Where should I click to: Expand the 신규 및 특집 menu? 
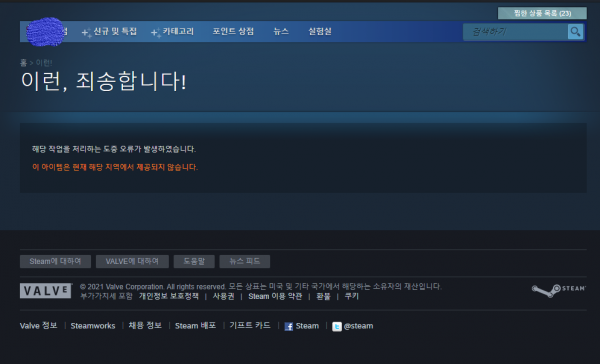109,31
